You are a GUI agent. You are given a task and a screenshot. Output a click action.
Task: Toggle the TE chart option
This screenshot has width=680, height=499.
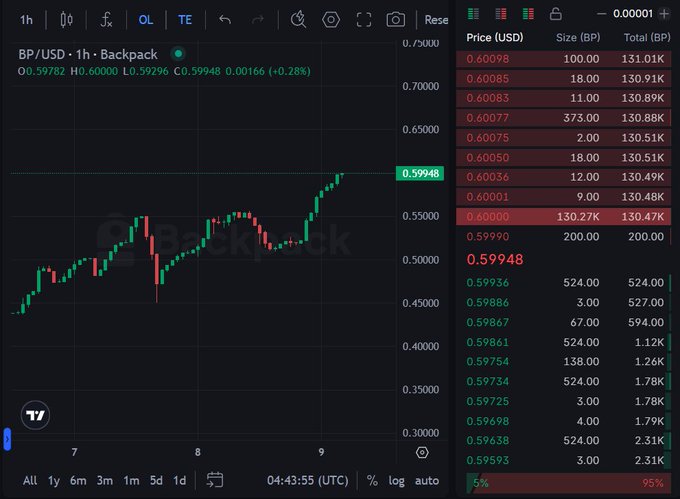(185, 20)
